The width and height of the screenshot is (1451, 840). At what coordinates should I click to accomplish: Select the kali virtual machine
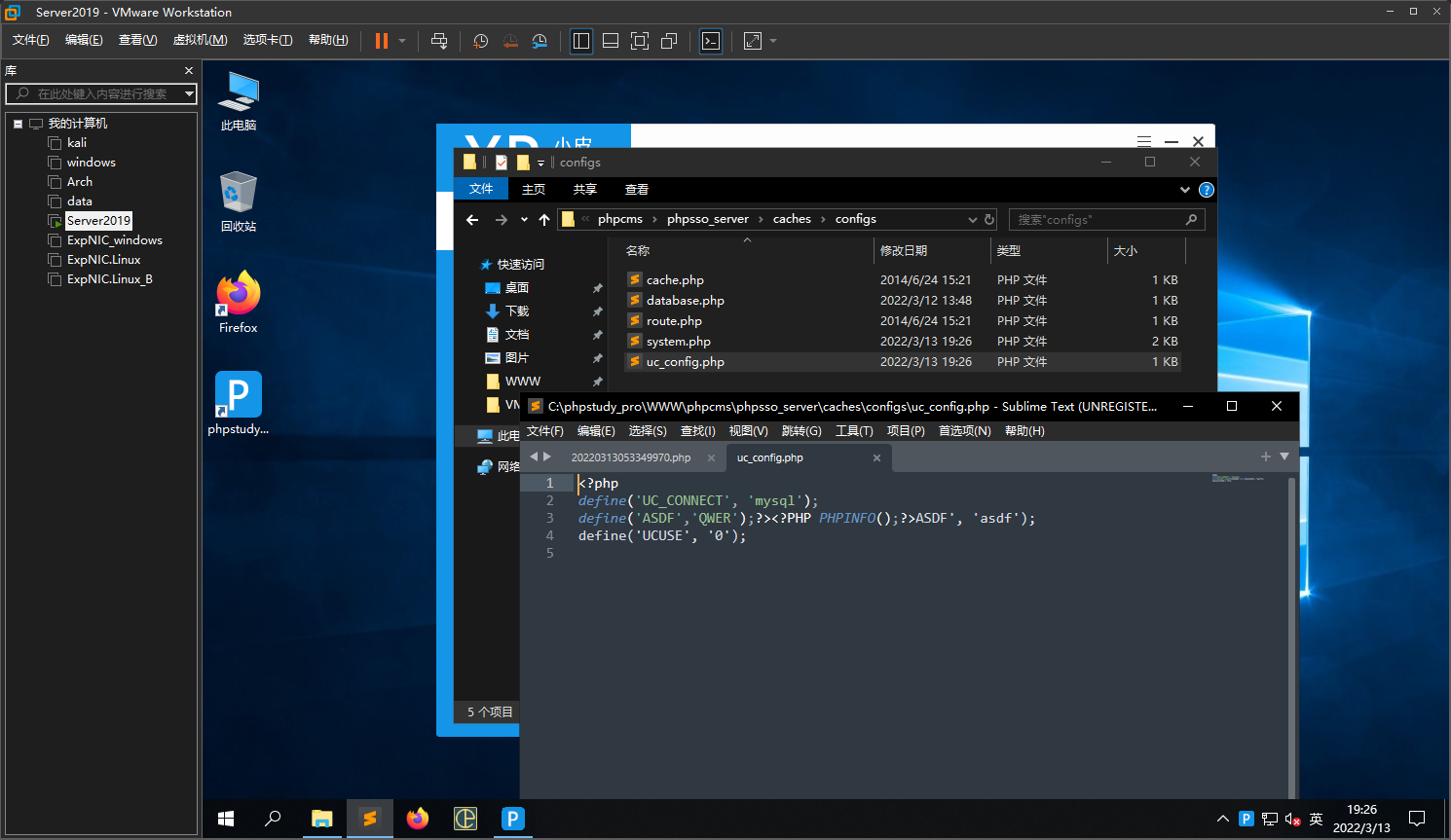tap(77, 143)
